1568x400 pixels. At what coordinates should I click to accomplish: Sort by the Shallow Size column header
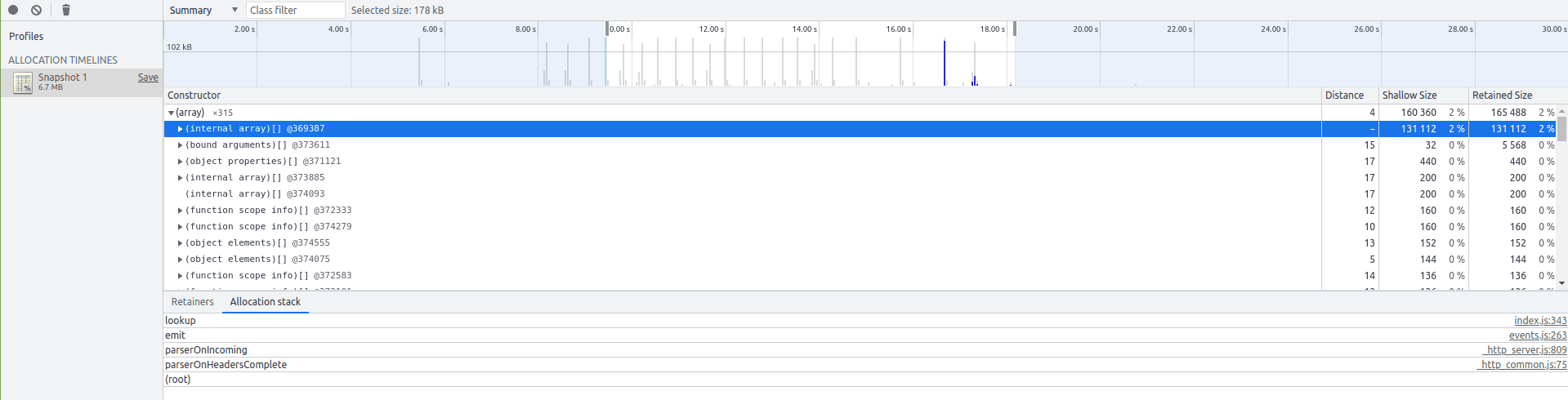tap(1409, 96)
